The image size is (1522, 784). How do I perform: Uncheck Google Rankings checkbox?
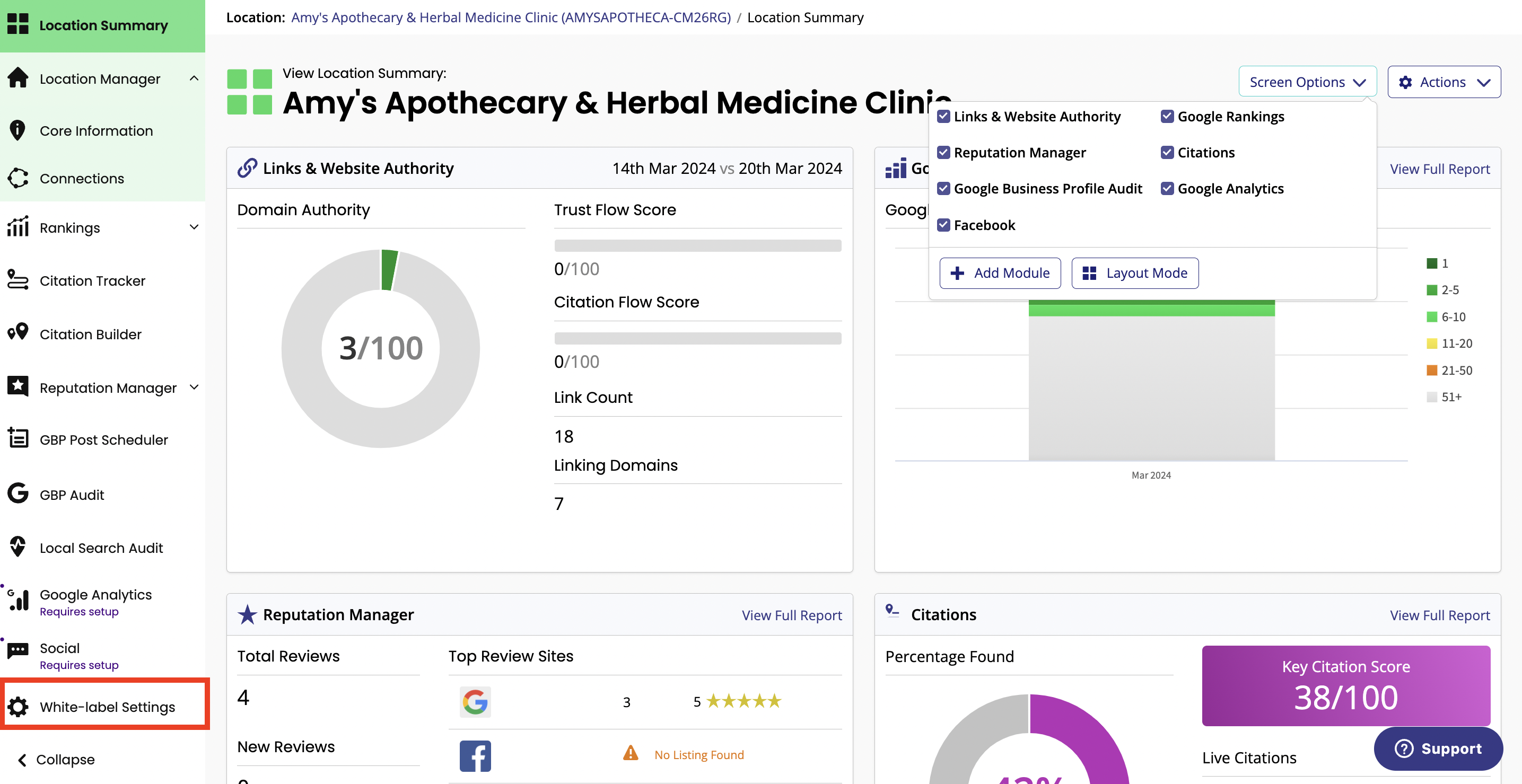click(x=1167, y=117)
